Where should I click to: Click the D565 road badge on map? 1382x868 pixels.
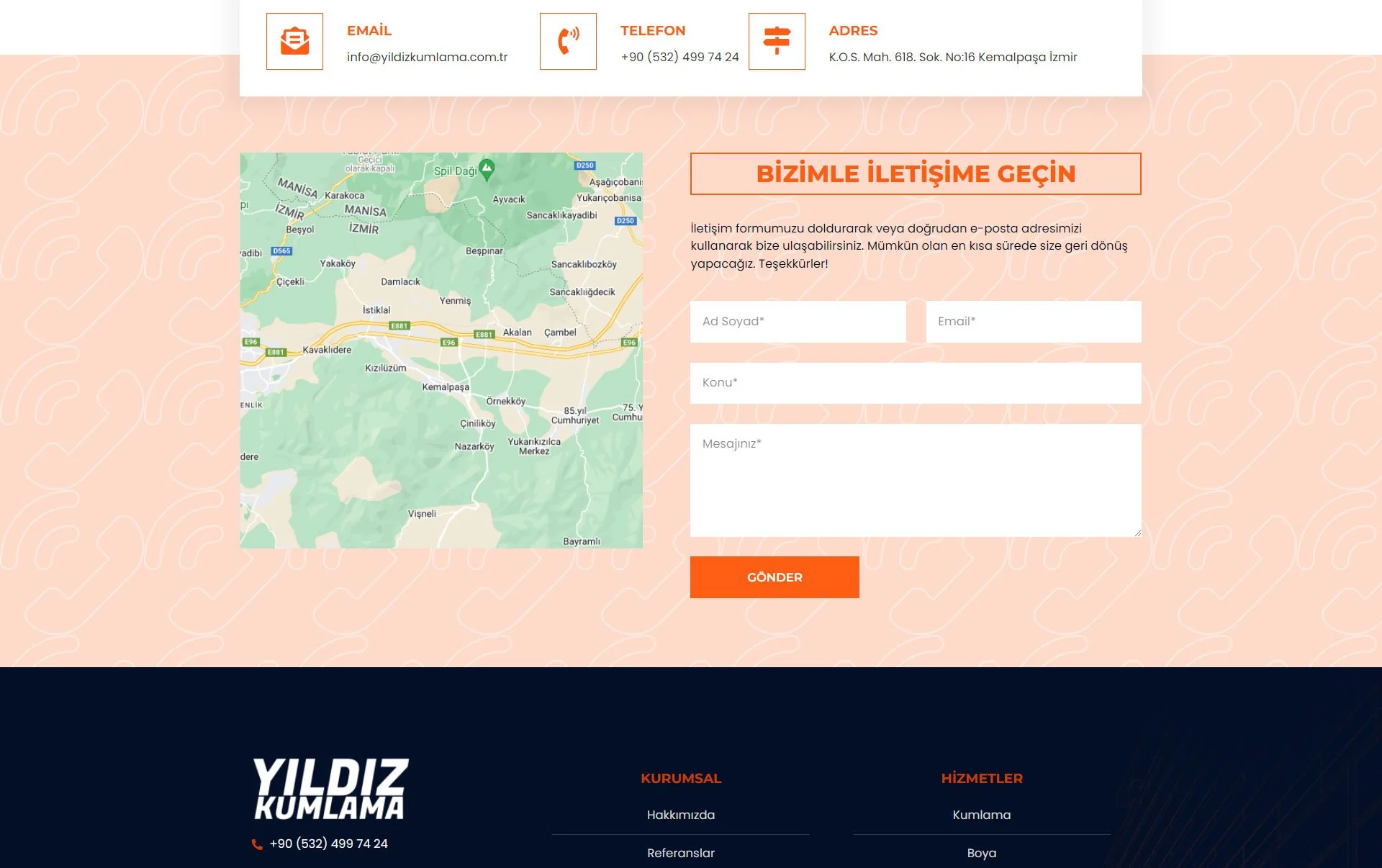(281, 251)
